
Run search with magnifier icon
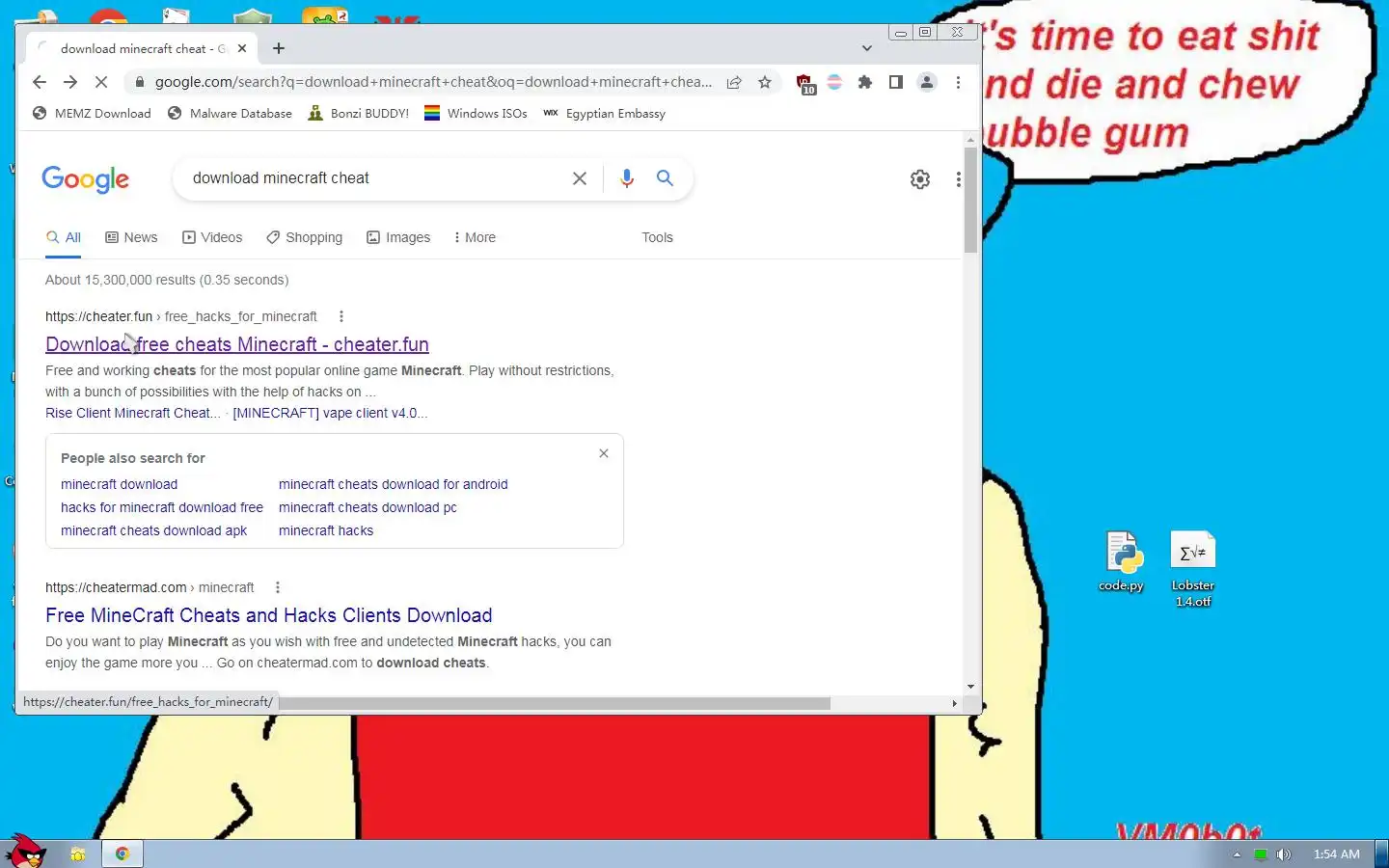coord(665,177)
